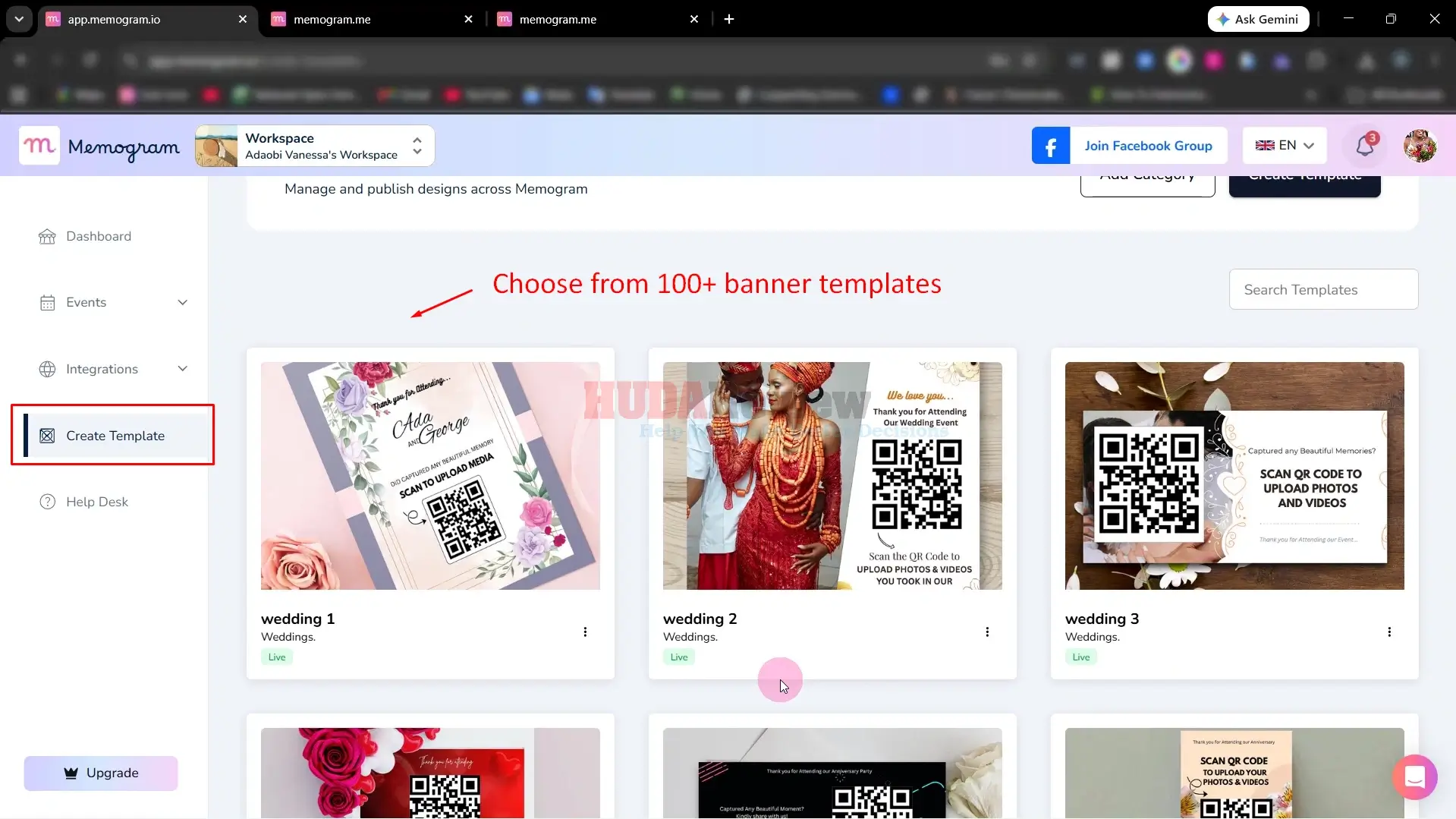Click the Weddings. category under wedding 3
The width and height of the screenshot is (1456, 819).
click(x=1093, y=637)
